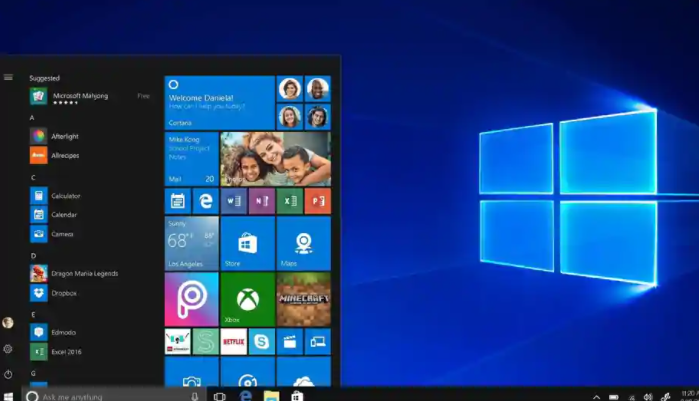Open the PicsArt pink tile
Viewport: 699px width, 401px height.
tap(191, 299)
